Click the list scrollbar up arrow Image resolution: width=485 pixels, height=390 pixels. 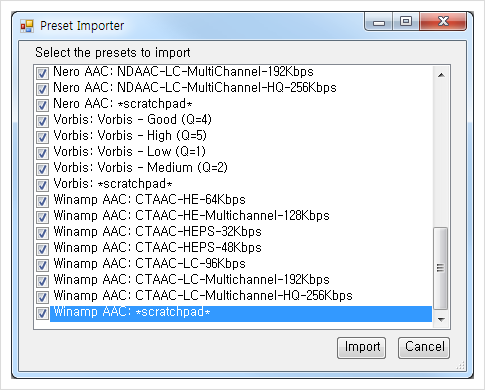pyautogui.click(x=441, y=75)
